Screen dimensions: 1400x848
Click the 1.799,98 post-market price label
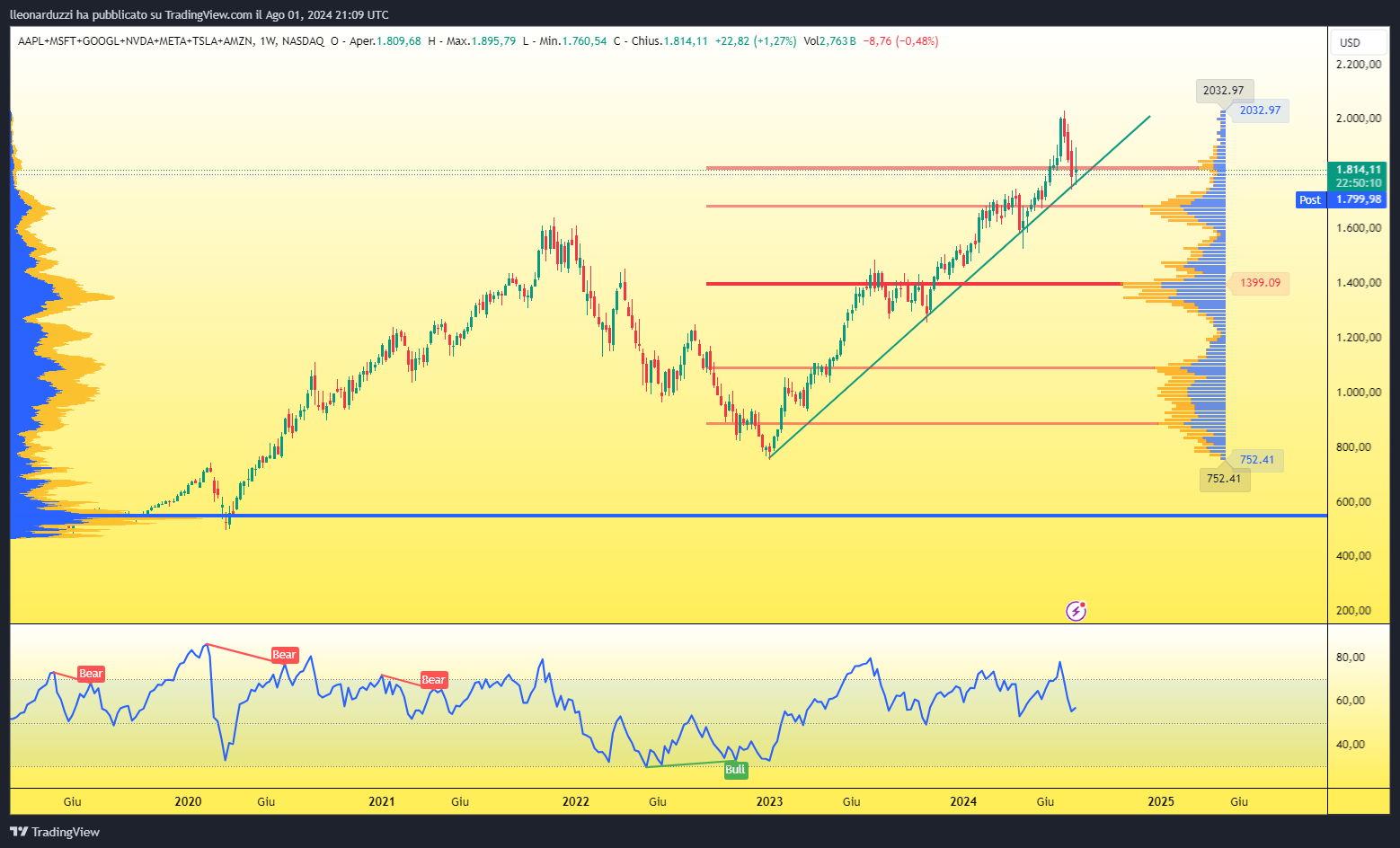pos(1358,199)
